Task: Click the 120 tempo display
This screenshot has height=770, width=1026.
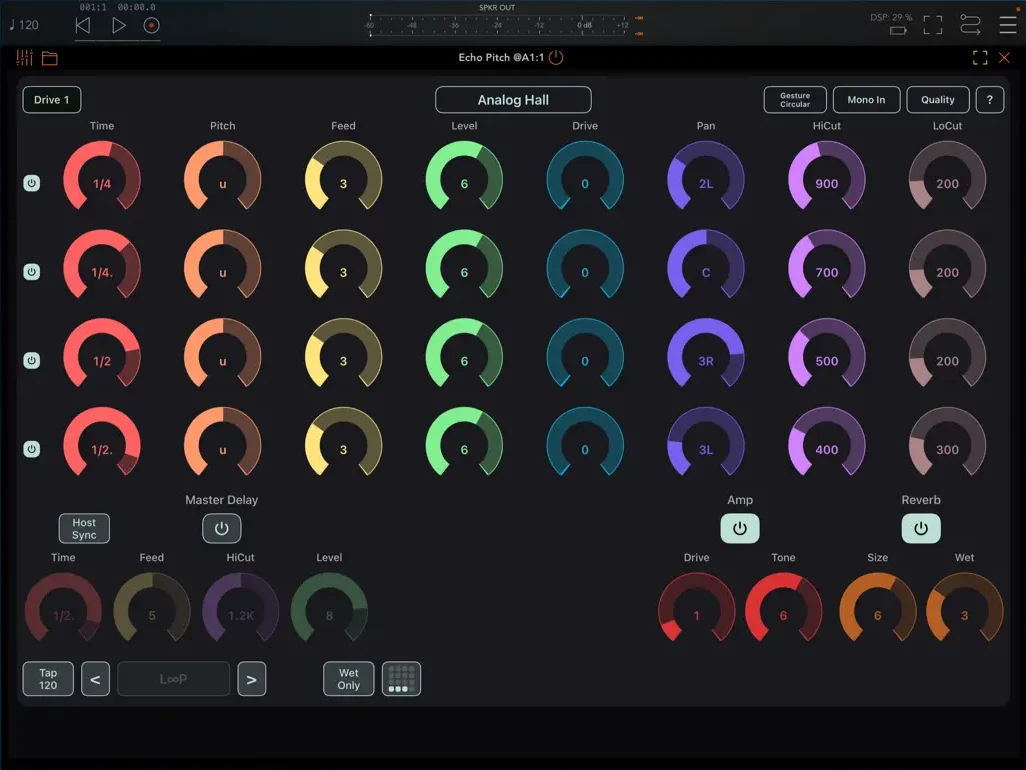Action: click(24, 25)
